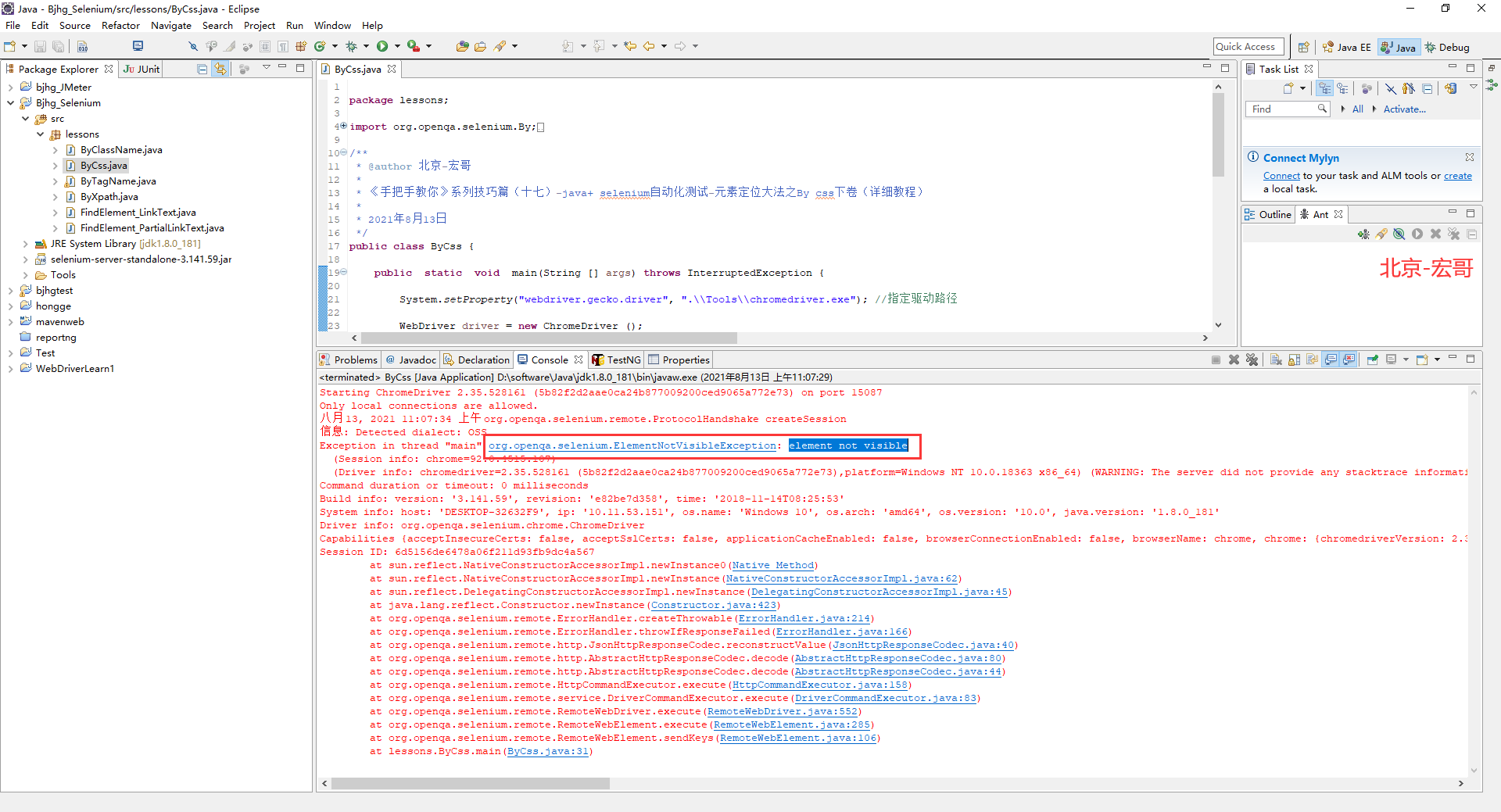
Task: Click the editor horizontal scrollbar thumb
Action: coord(548,338)
